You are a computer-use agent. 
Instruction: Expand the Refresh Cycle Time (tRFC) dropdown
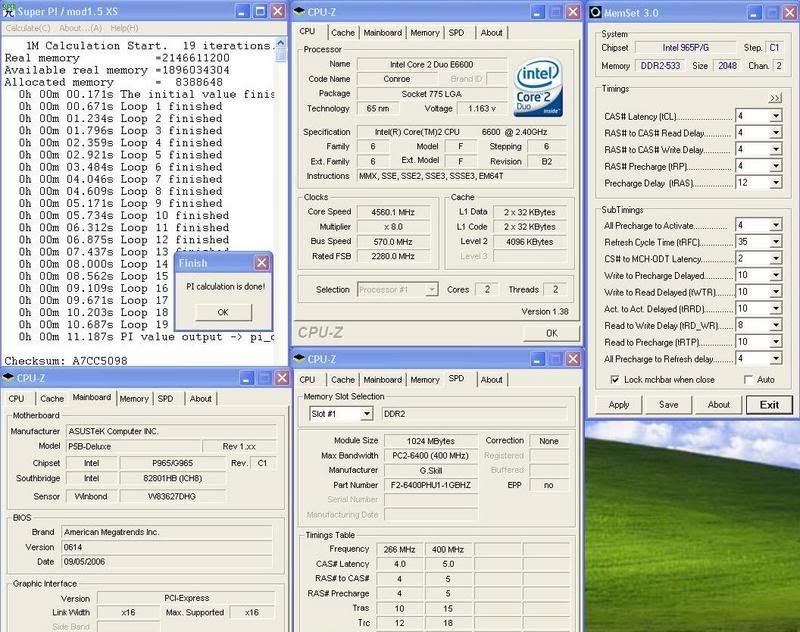776,242
